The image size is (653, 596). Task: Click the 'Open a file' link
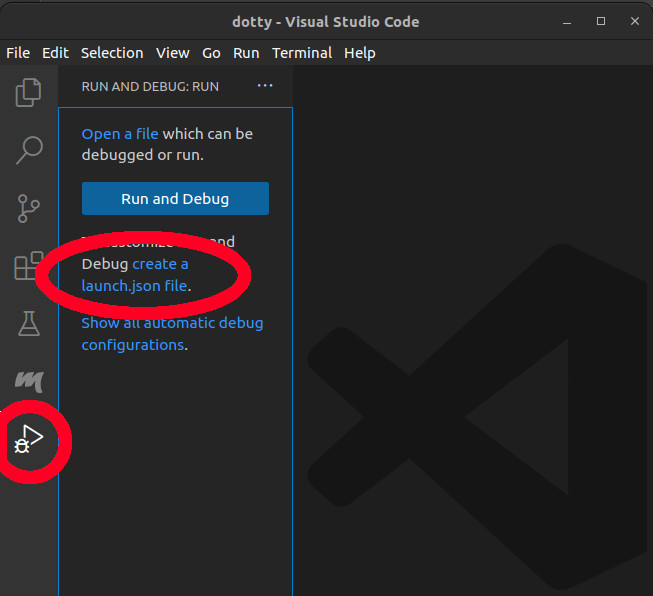pyautogui.click(x=120, y=134)
